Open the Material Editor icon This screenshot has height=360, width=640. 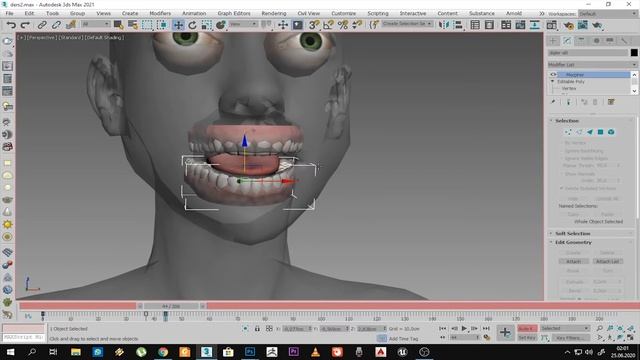tap(551, 25)
